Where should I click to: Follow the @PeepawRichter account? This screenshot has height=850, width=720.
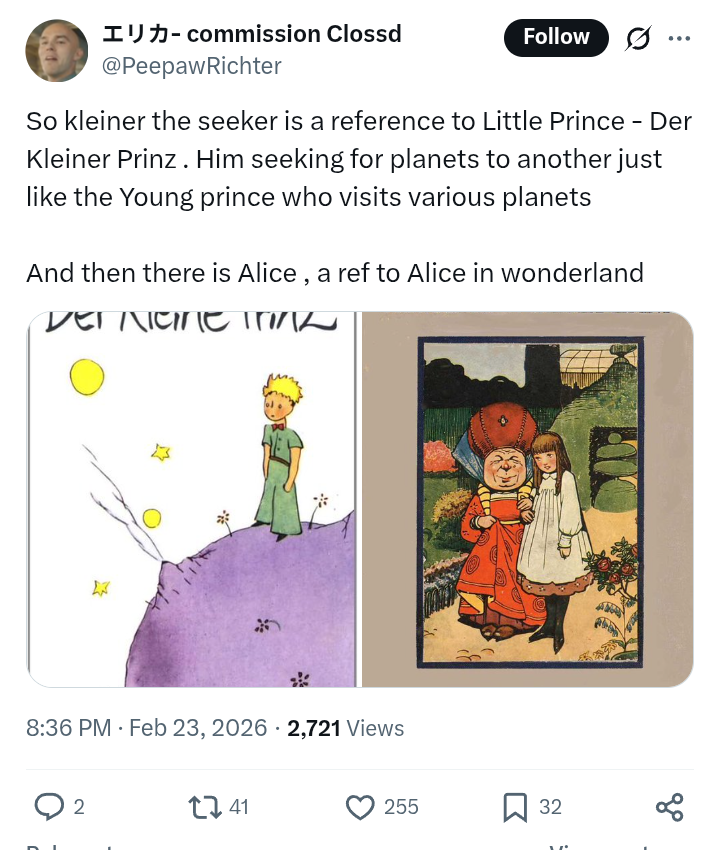point(556,38)
